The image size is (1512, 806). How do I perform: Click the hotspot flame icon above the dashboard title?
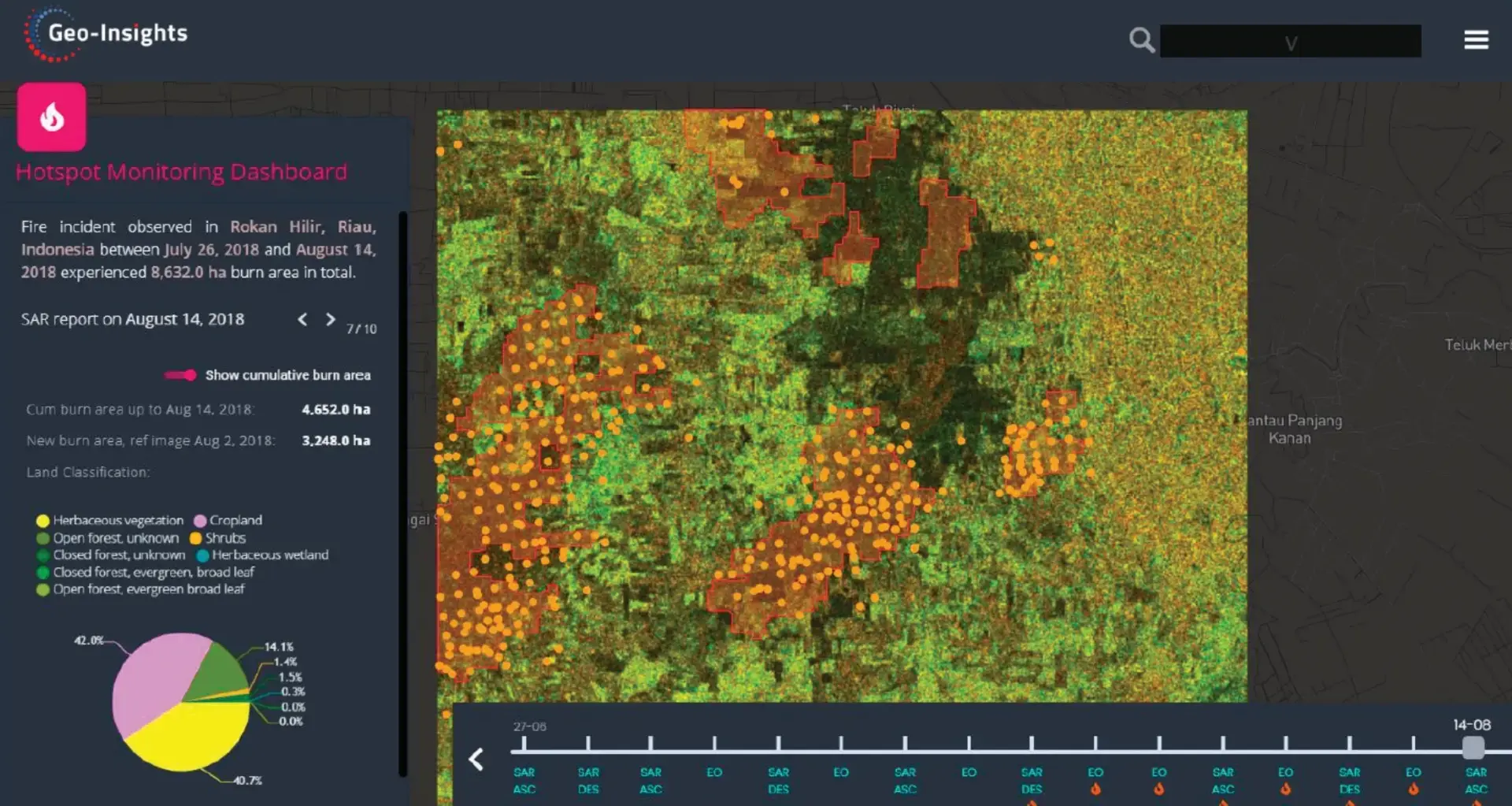point(50,117)
